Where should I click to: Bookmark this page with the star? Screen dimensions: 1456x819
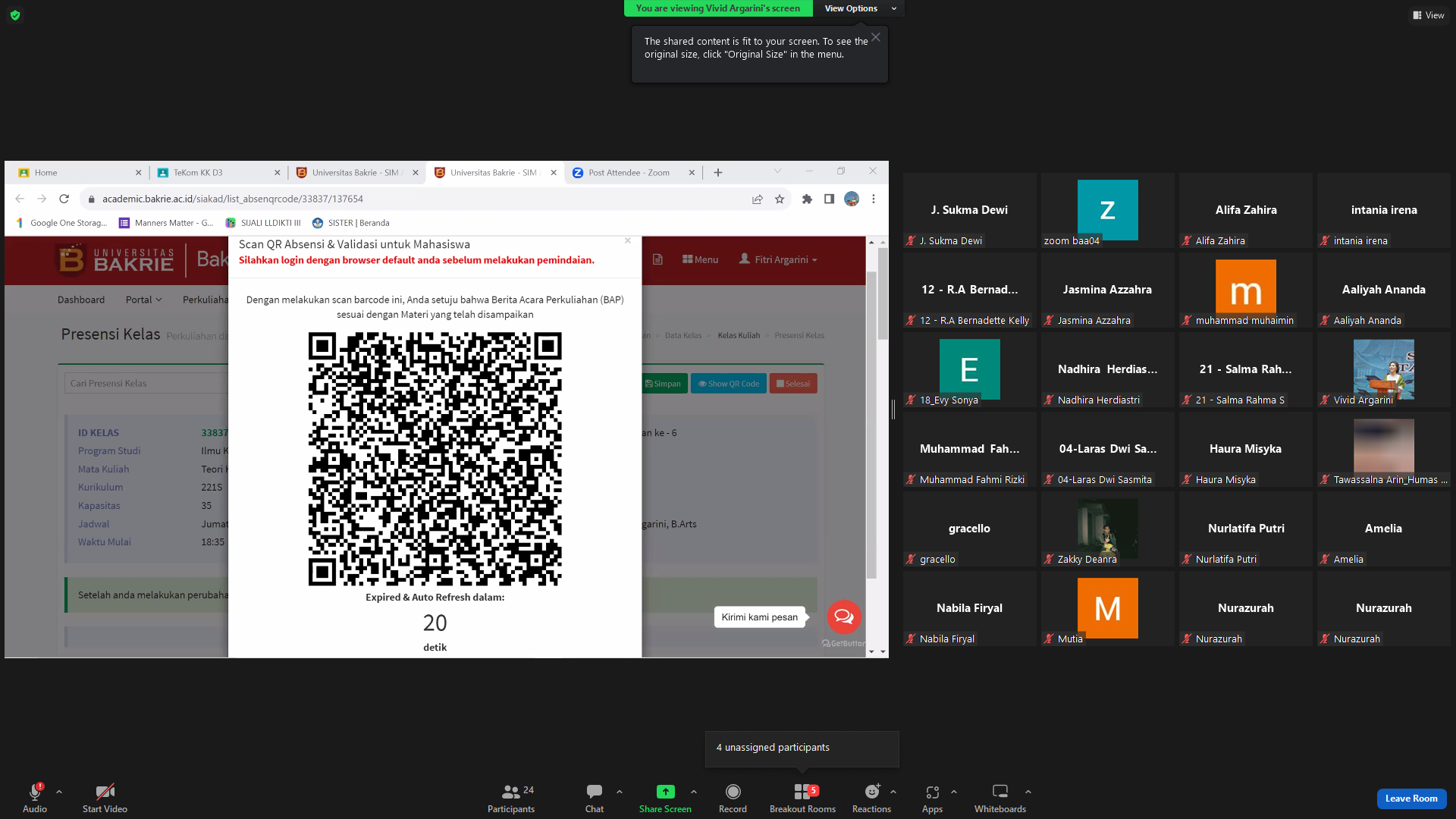coord(780,199)
